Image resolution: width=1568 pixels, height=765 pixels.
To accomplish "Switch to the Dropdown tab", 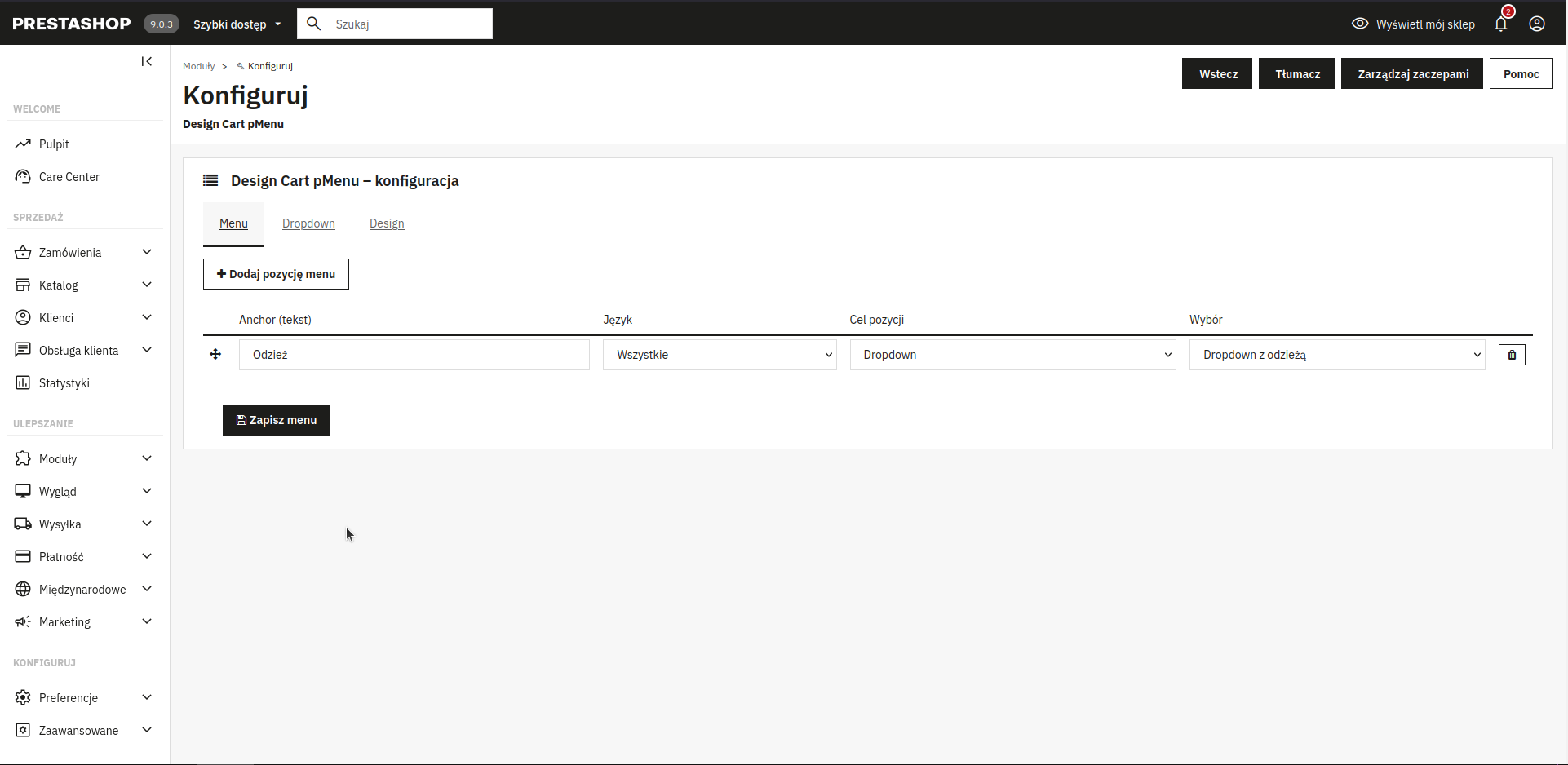I will coord(308,223).
